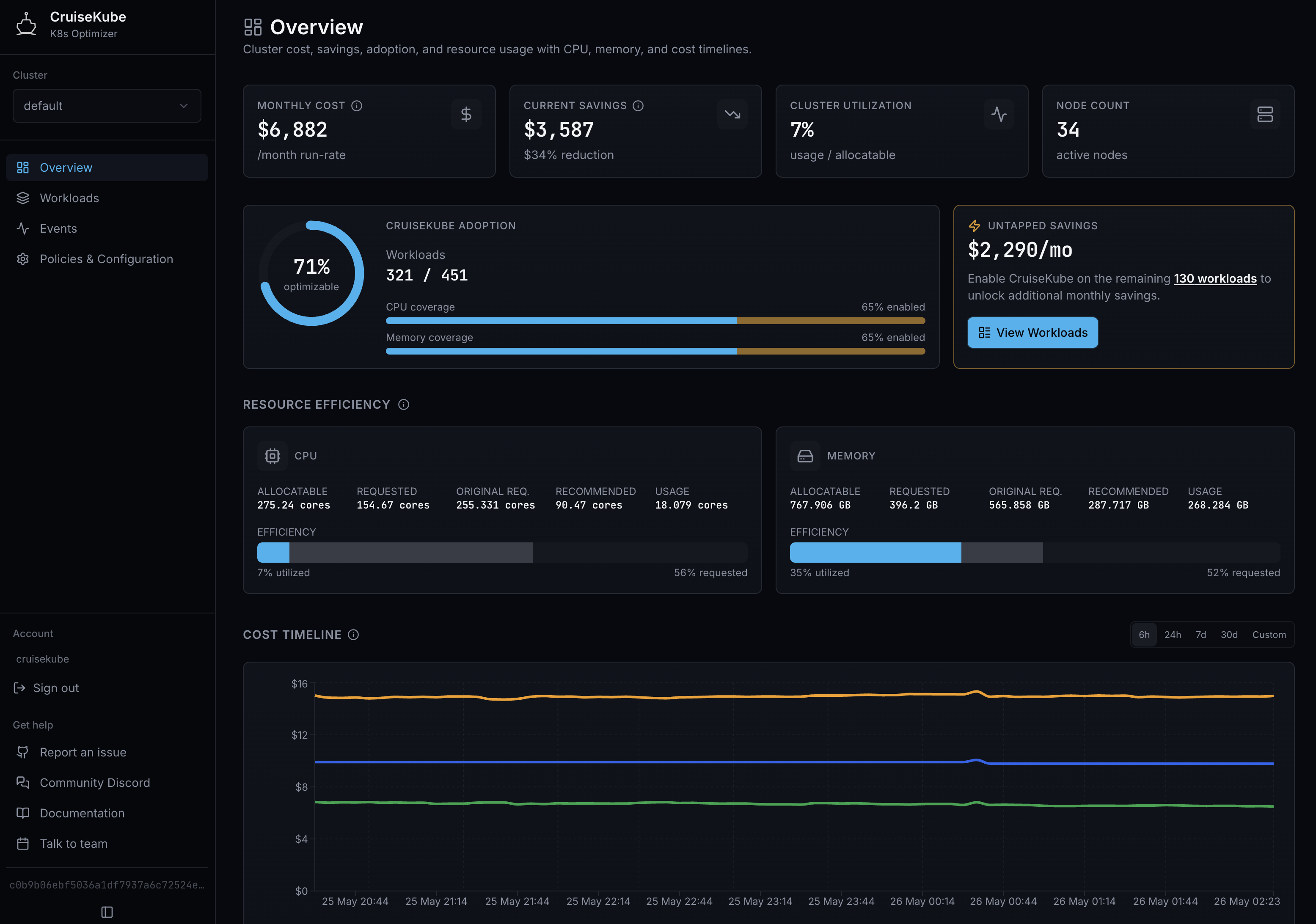This screenshot has height=924, width=1316.
Task: Click the 71% optimizable donut chart
Action: point(311,273)
